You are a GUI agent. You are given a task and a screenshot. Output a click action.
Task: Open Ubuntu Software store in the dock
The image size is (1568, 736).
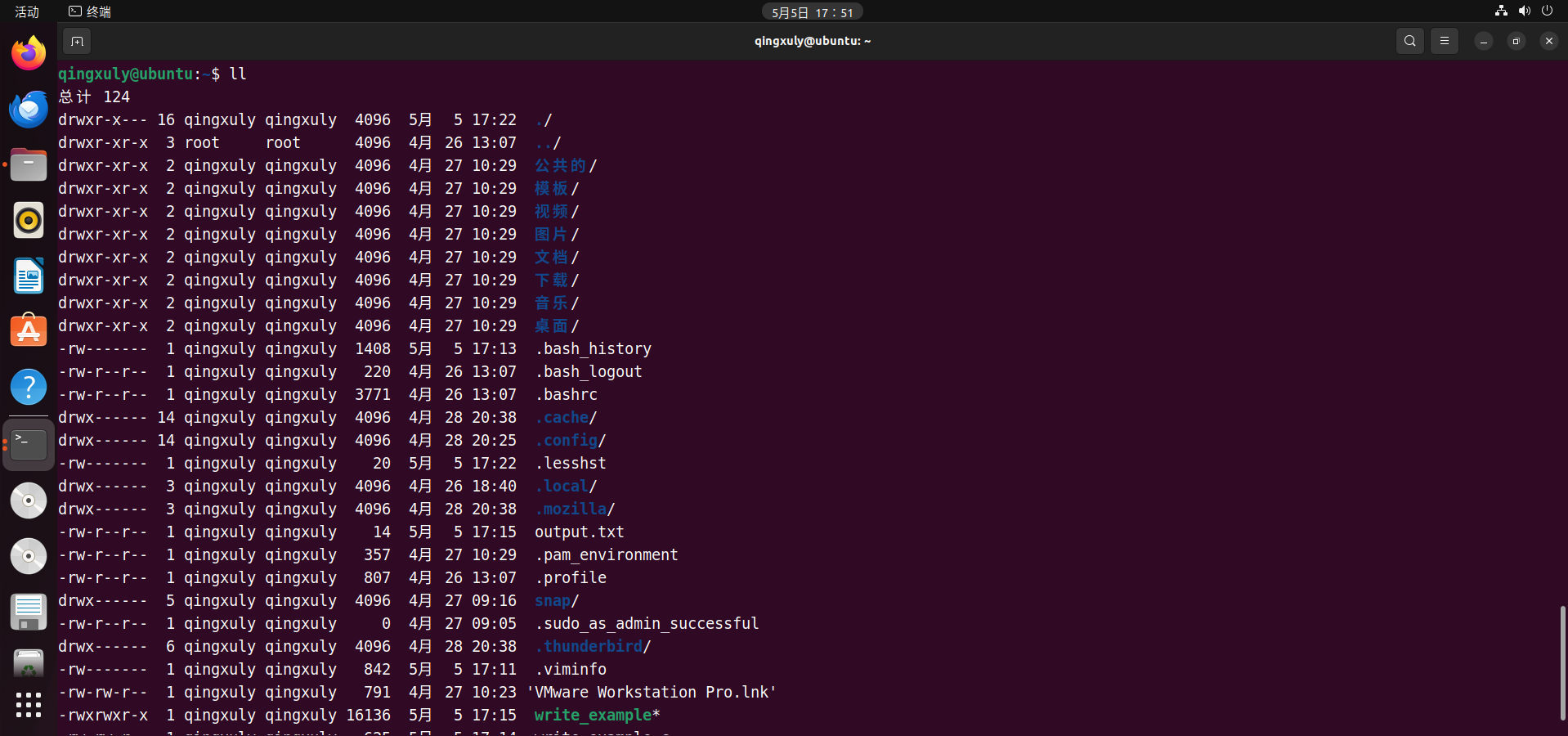(x=29, y=331)
